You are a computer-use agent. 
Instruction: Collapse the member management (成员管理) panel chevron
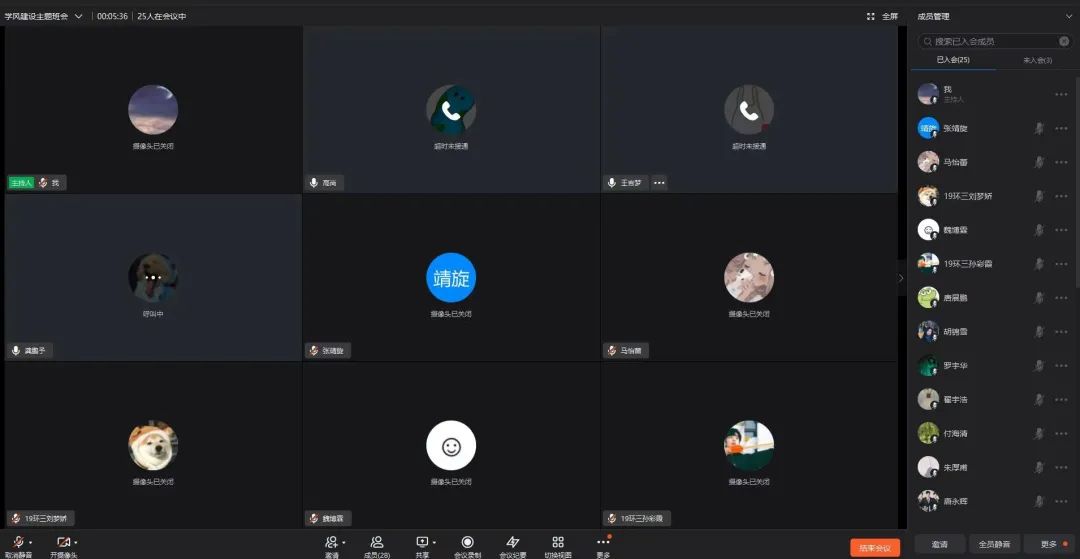(x=1067, y=16)
